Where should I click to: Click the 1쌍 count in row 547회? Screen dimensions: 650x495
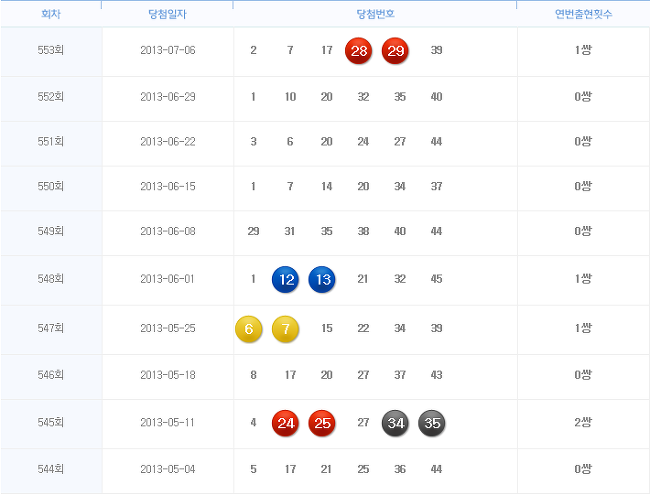coord(583,328)
